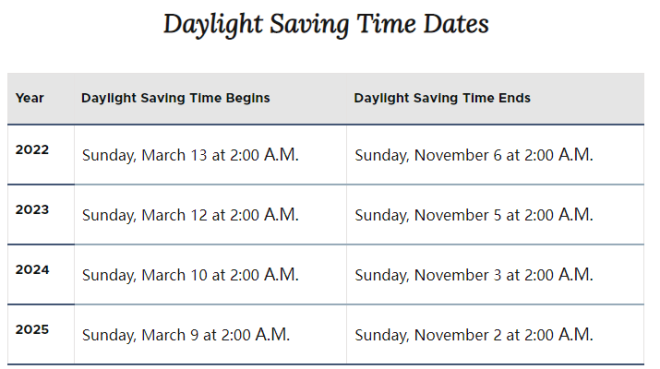This screenshot has width=660, height=369.
Task: Click the Daylight Saving Time Begins header
Action: 176,98
